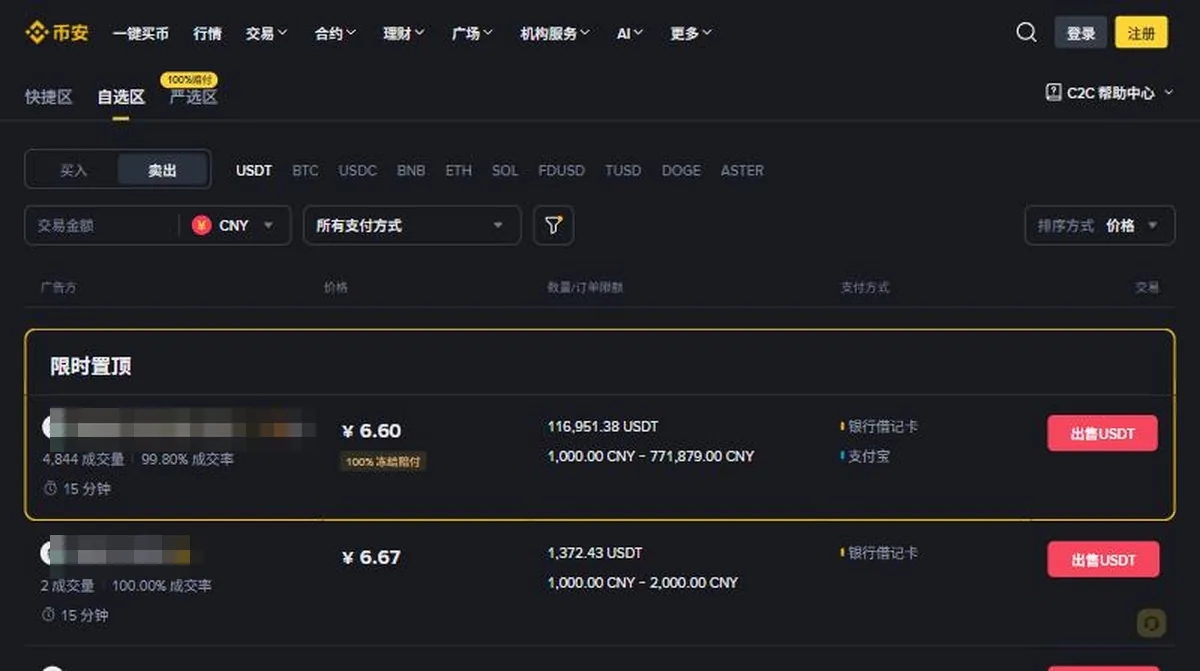The width and height of the screenshot is (1200, 671).
Task: Expand the 更多 menu
Action: click(691, 33)
